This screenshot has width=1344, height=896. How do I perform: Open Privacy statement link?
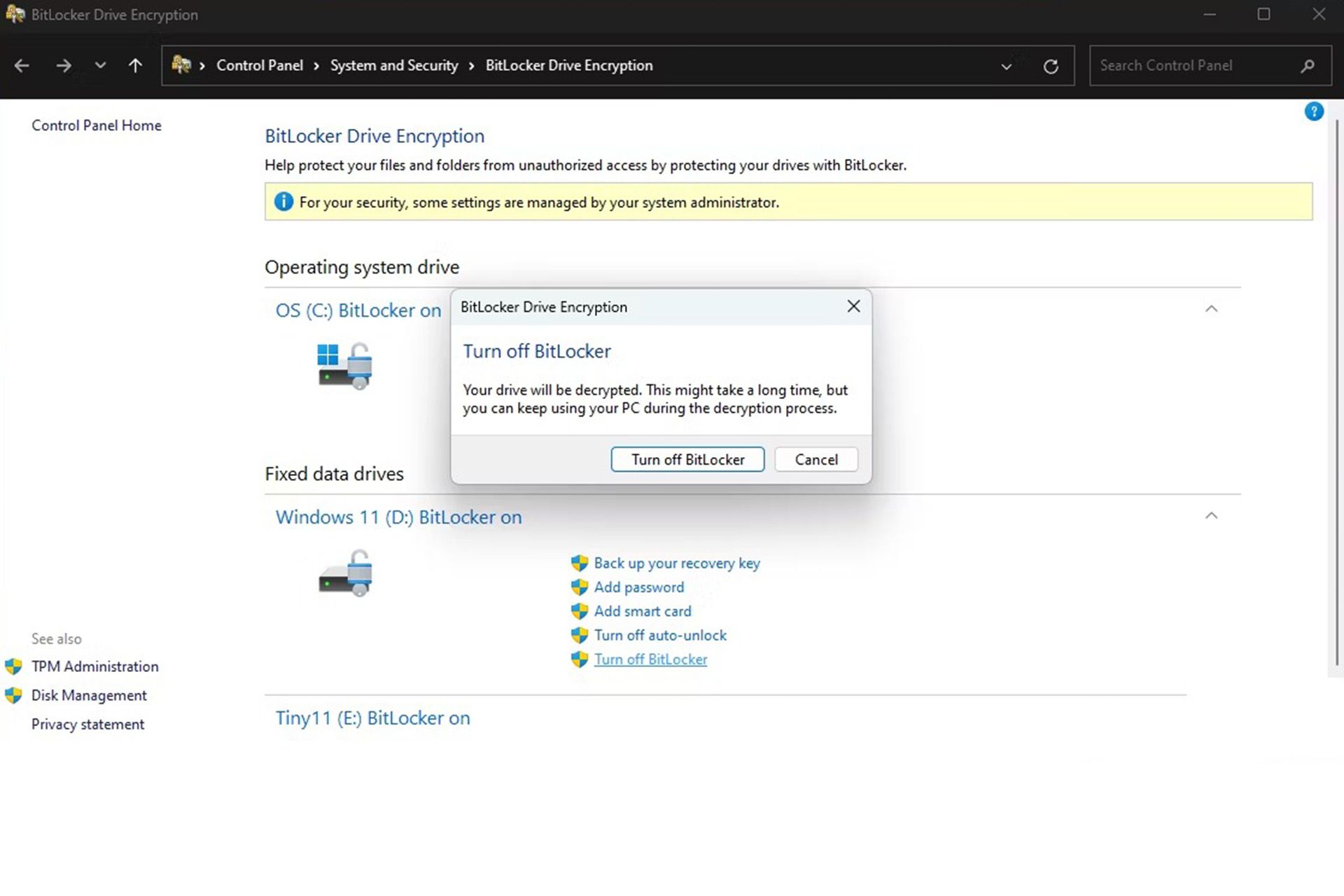click(87, 724)
